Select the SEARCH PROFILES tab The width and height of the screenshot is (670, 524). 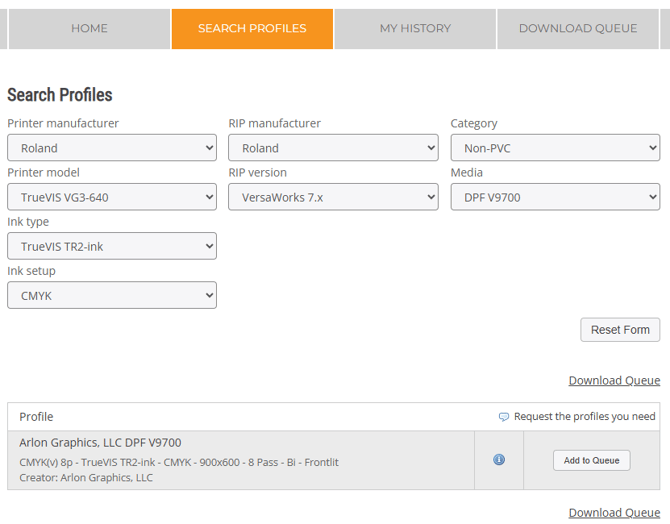coord(252,29)
